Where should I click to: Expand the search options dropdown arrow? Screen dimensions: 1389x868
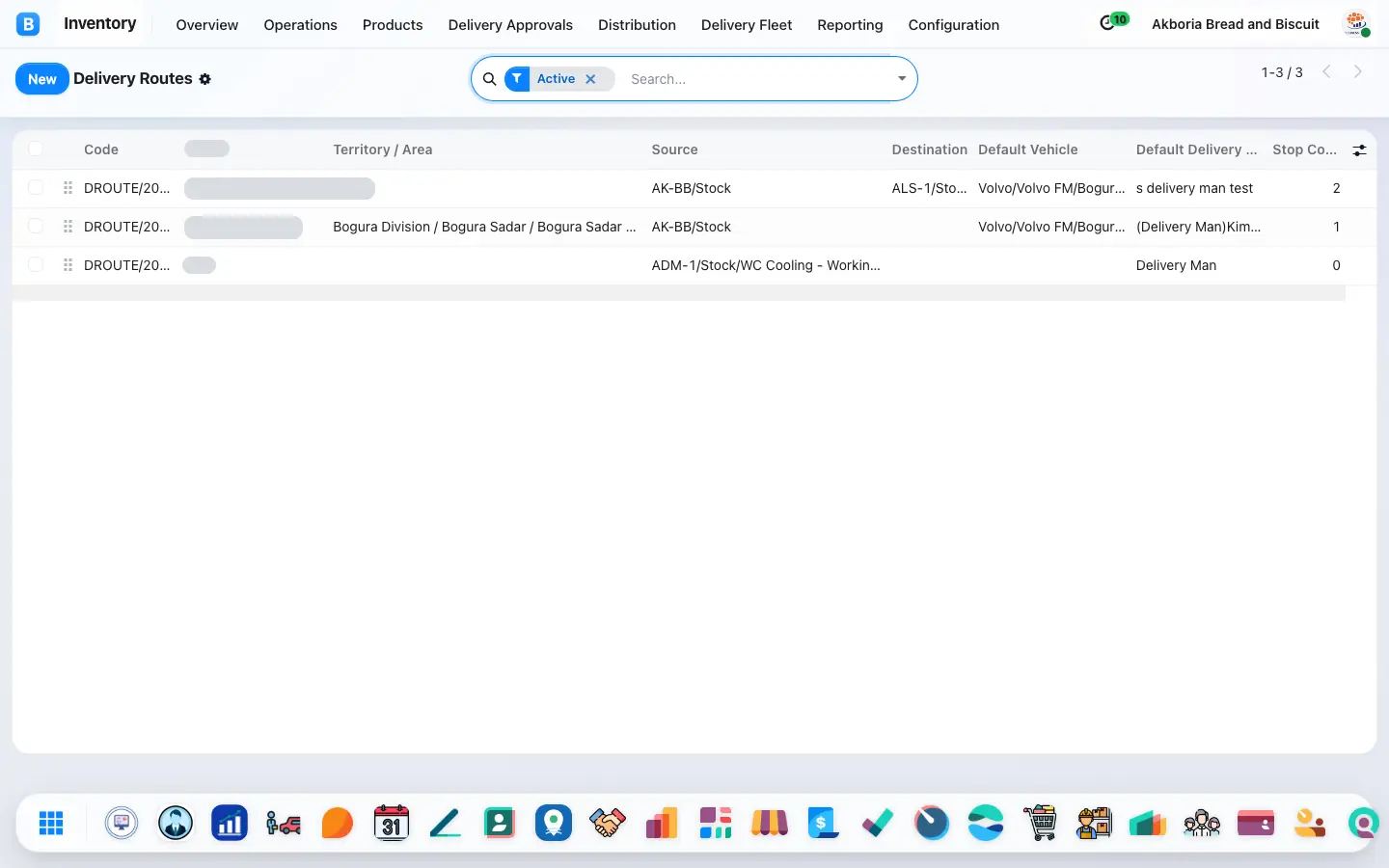tap(902, 79)
